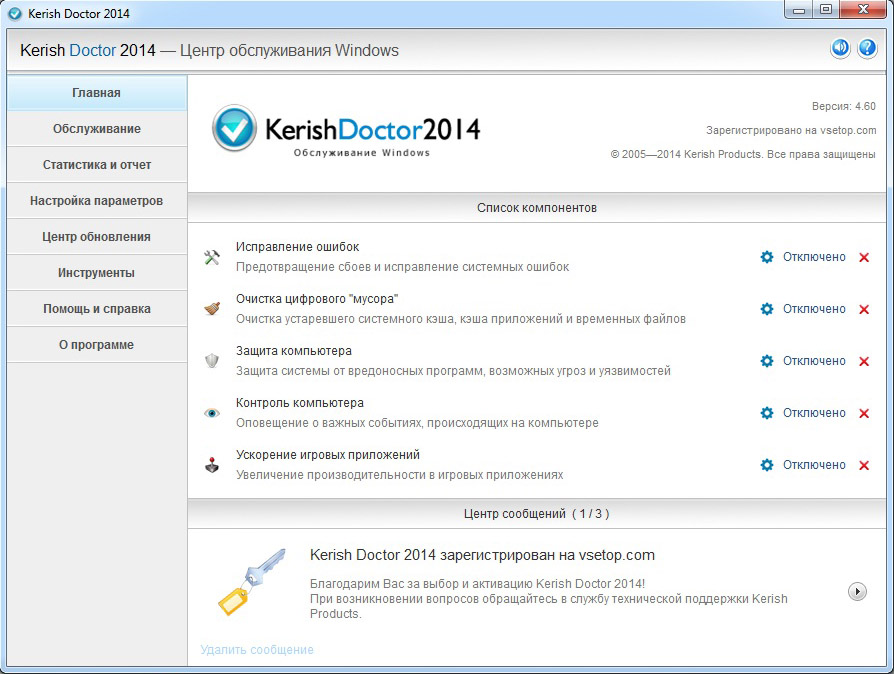This screenshot has height=674, width=894.
Task: Minimize the Kerish Doctor window
Action: click(799, 10)
